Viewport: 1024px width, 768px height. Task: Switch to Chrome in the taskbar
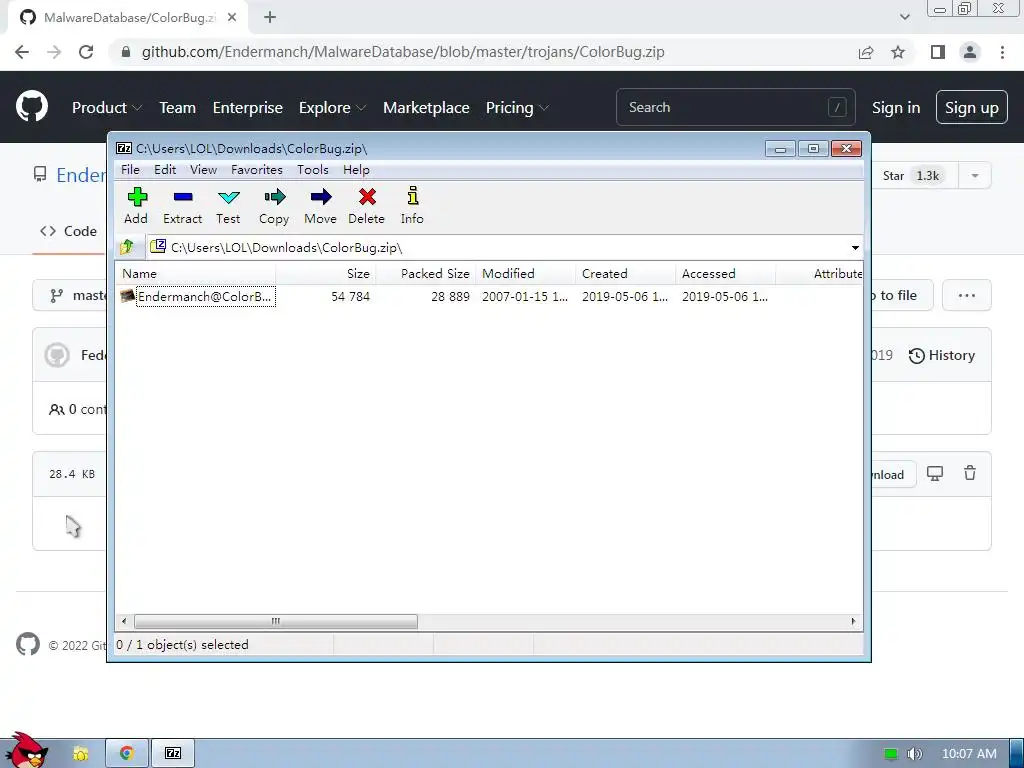pyautogui.click(x=127, y=753)
